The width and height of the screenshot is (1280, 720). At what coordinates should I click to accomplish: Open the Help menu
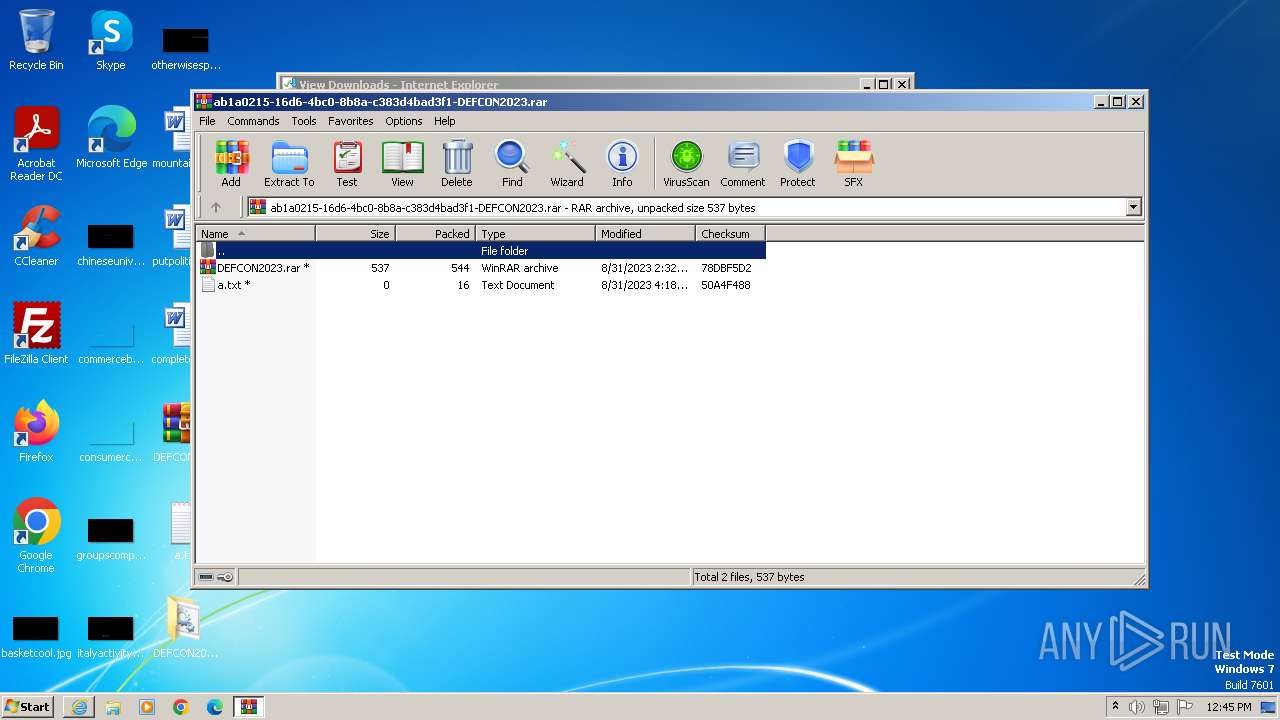point(445,121)
